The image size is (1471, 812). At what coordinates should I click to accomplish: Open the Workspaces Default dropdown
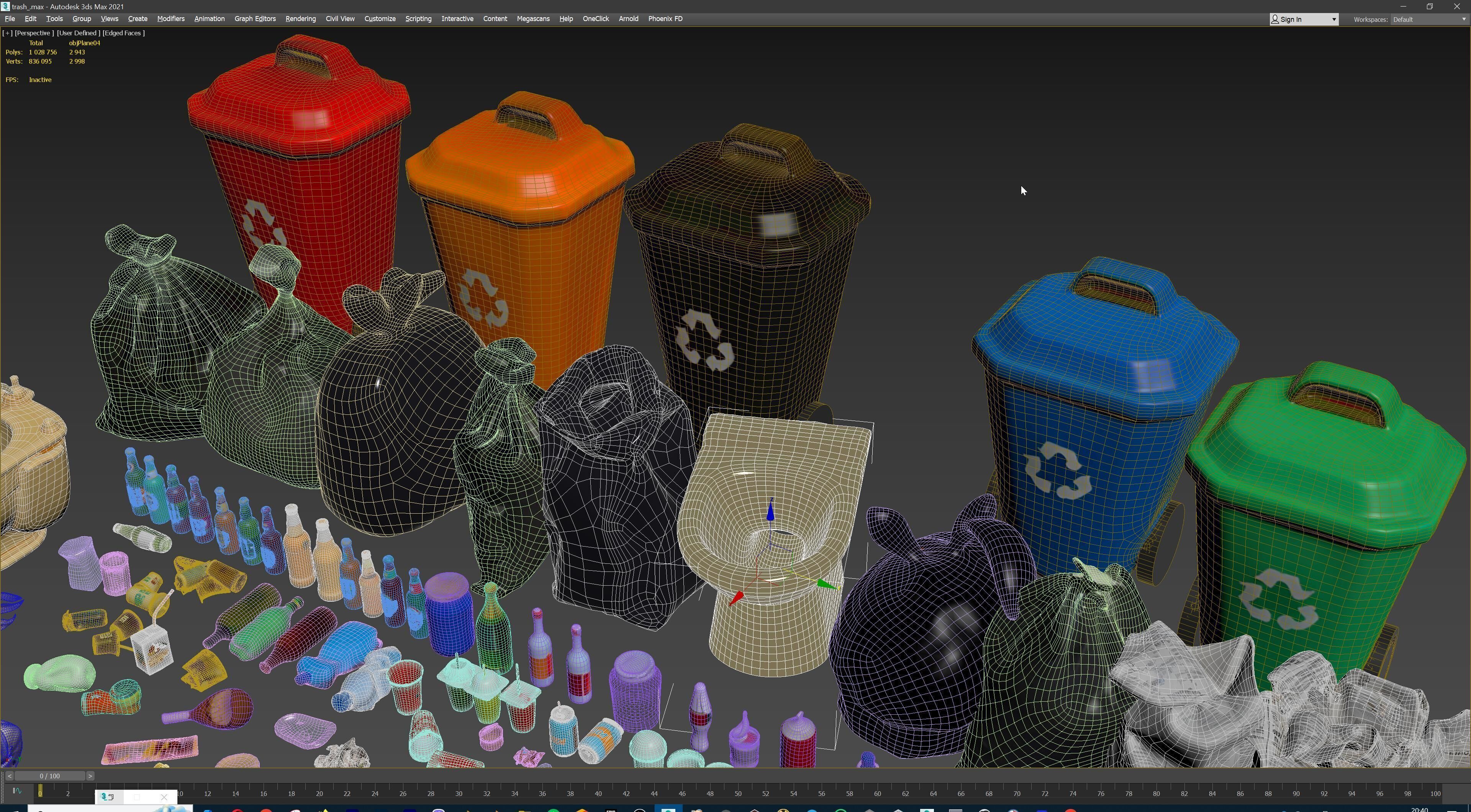pos(1429,20)
